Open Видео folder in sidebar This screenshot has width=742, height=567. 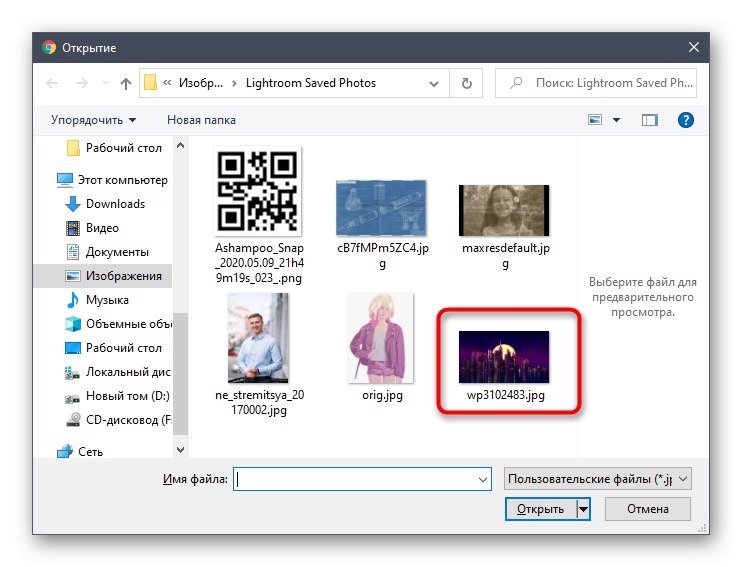[x=92, y=228]
